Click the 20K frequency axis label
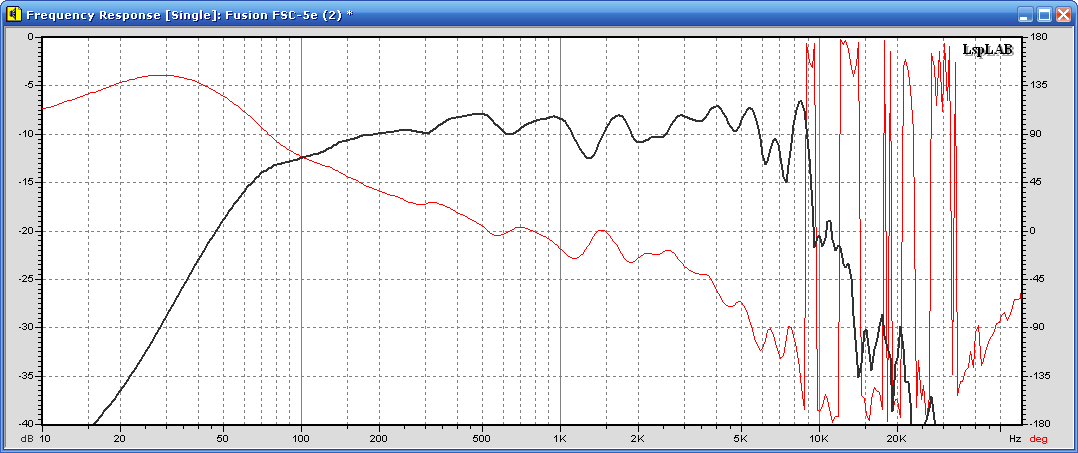This screenshot has height=453, width=1078. [897, 437]
